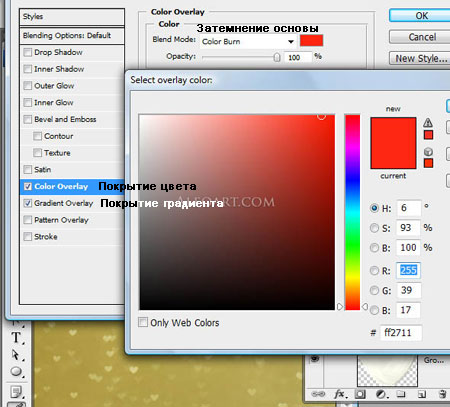
Task: Click the link layers chain icon
Action: tap(318, 394)
